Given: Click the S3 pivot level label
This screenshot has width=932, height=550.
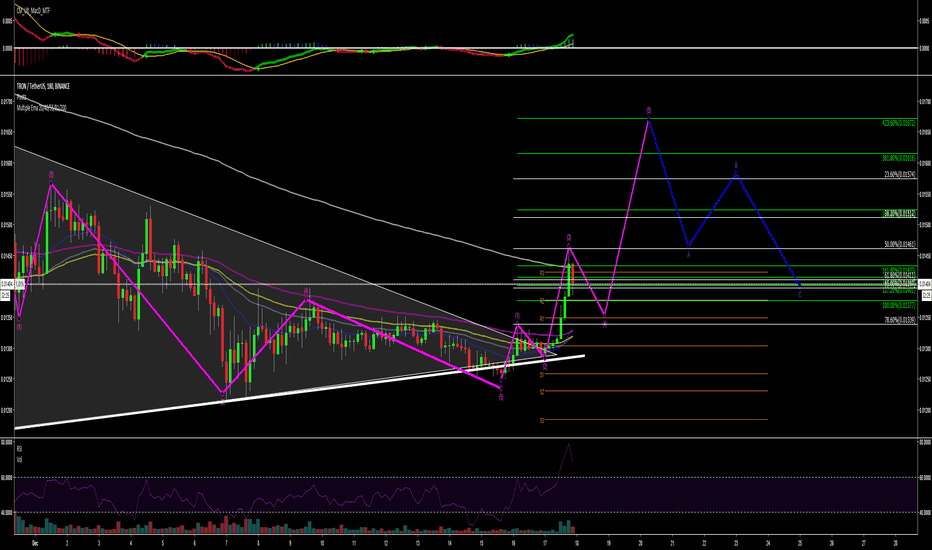Looking at the screenshot, I should 542,420.
